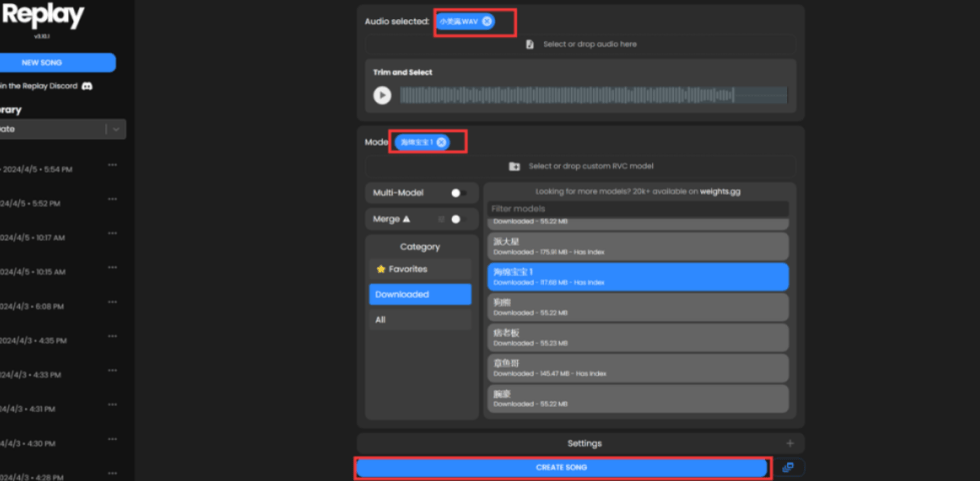Open the three-dot menu for the 5:54 PM song

tap(112, 166)
